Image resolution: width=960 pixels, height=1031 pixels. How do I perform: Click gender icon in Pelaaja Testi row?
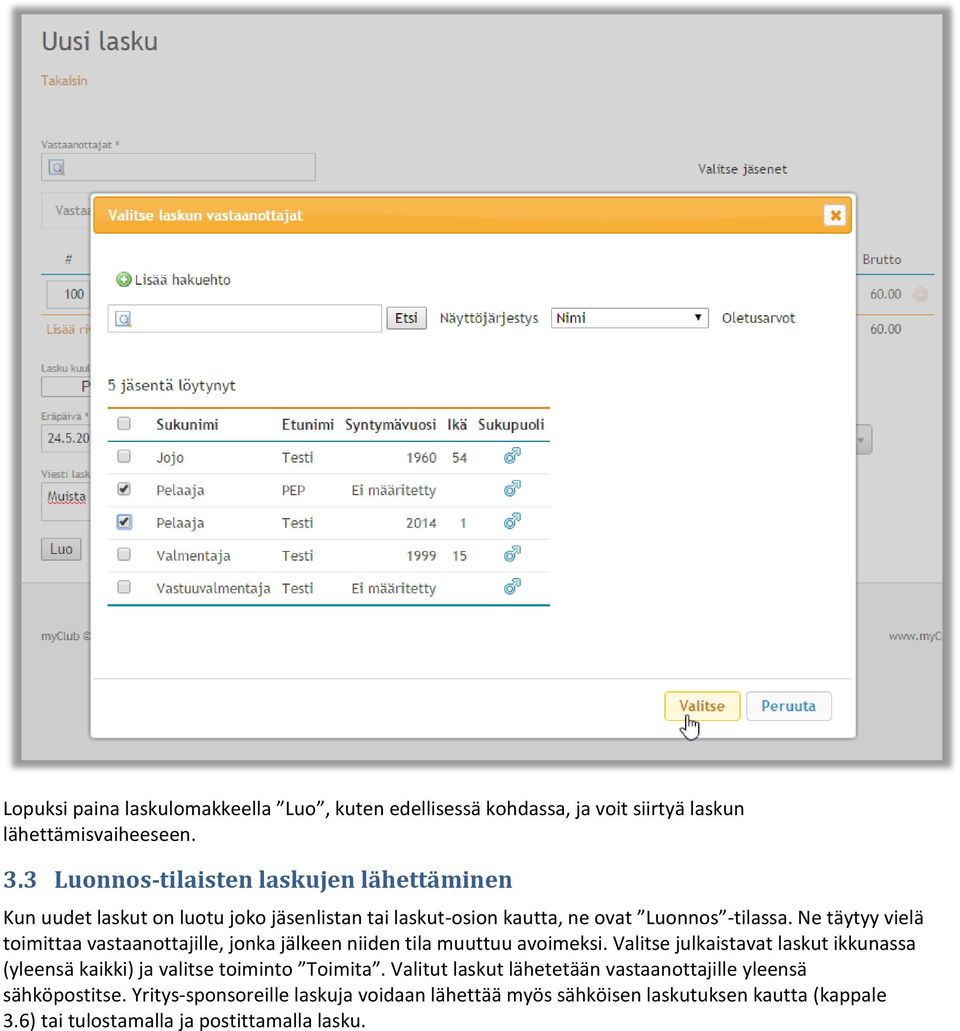tap(512, 521)
